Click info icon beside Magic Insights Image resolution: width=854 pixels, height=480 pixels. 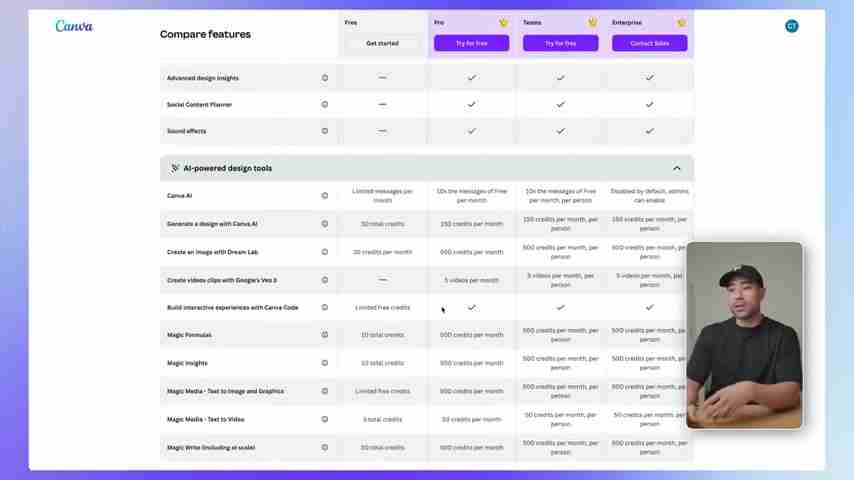(325, 363)
